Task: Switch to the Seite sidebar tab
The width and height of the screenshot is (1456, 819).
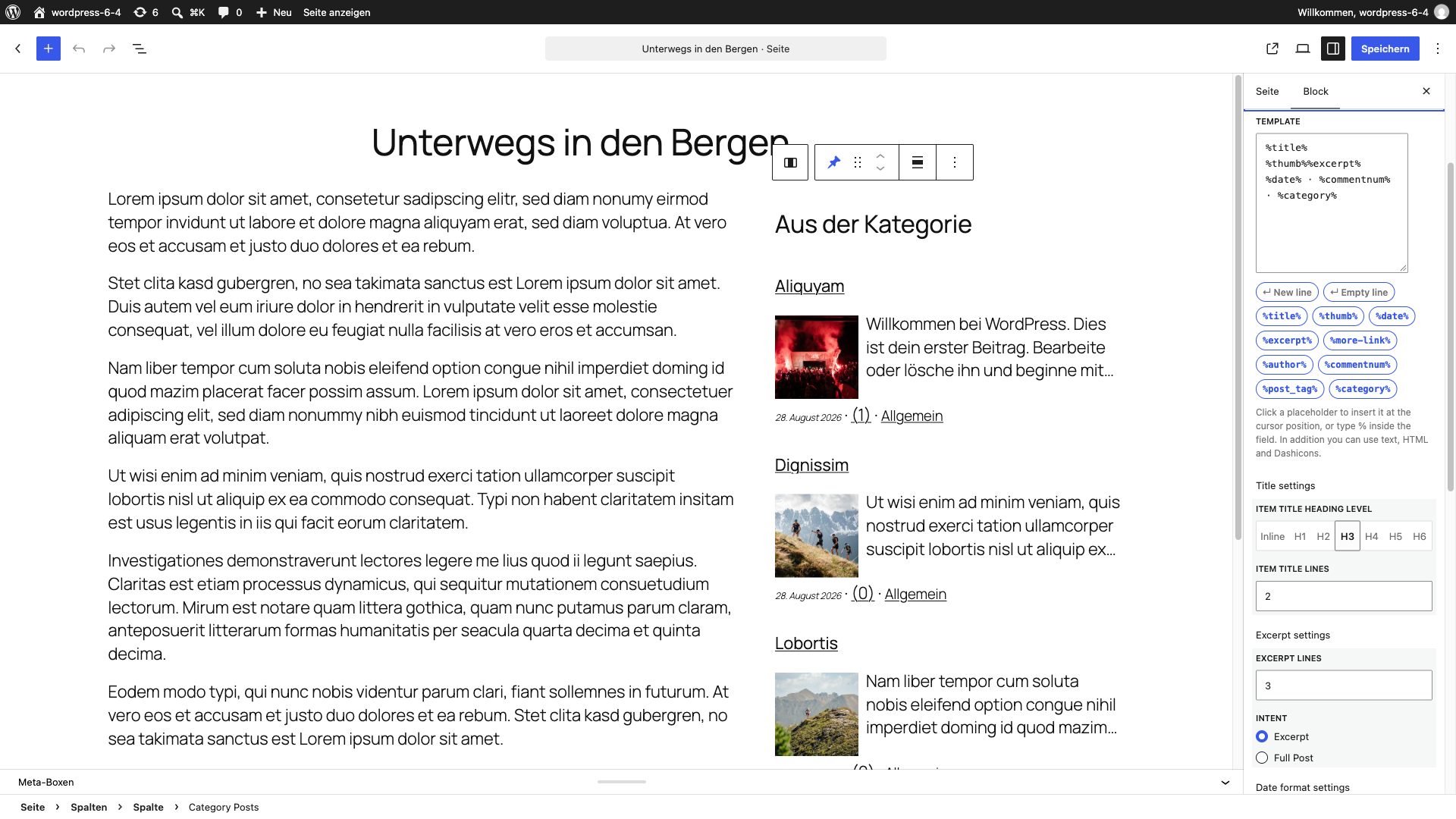Action: click(x=1267, y=91)
